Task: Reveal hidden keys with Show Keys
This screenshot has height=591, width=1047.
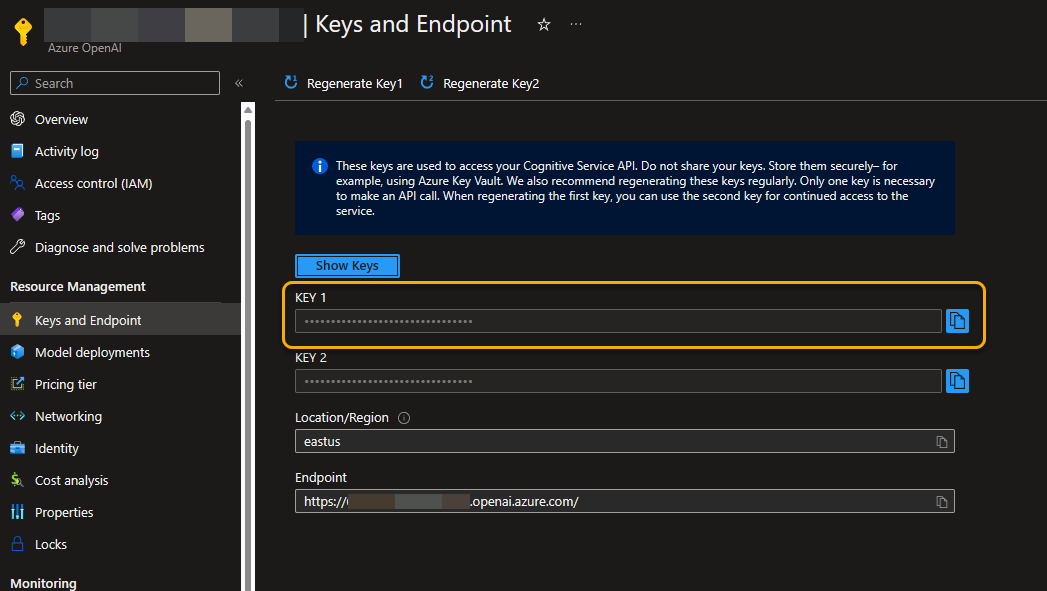Action: click(x=347, y=265)
